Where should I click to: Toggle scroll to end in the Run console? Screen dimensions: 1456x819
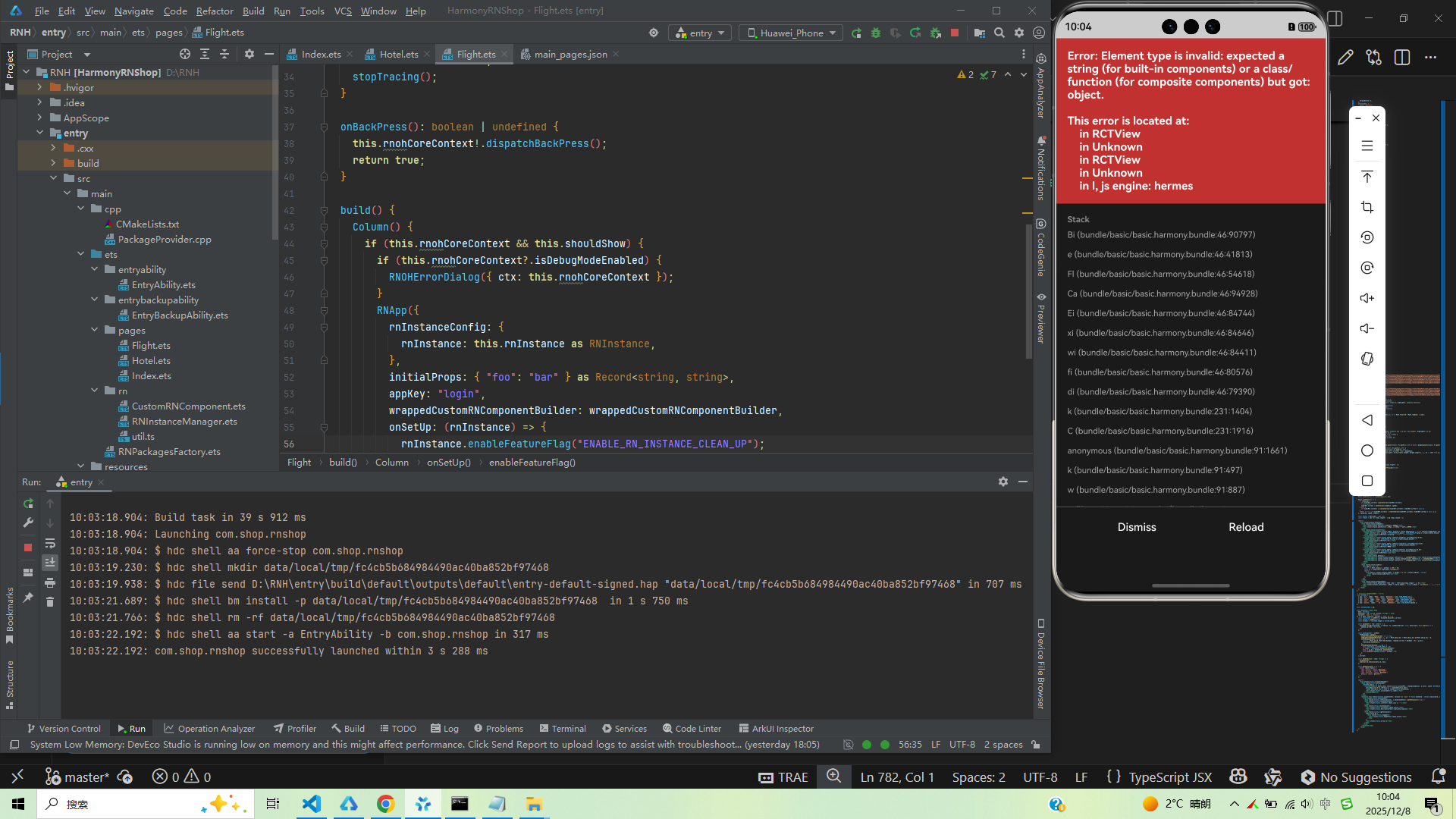pyautogui.click(x=50, y=563)
